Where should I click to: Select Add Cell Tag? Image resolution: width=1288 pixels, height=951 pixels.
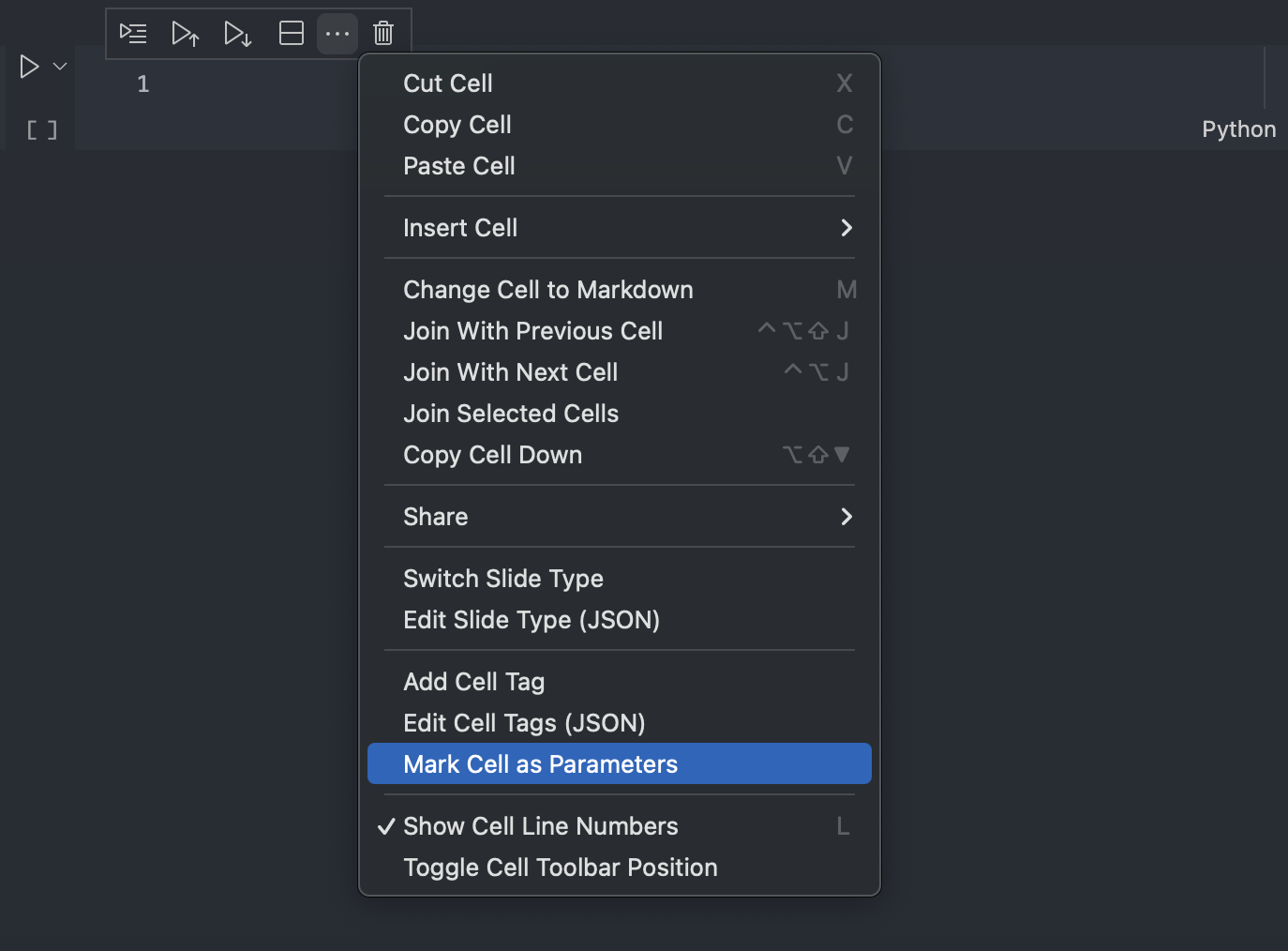(620, 682)
